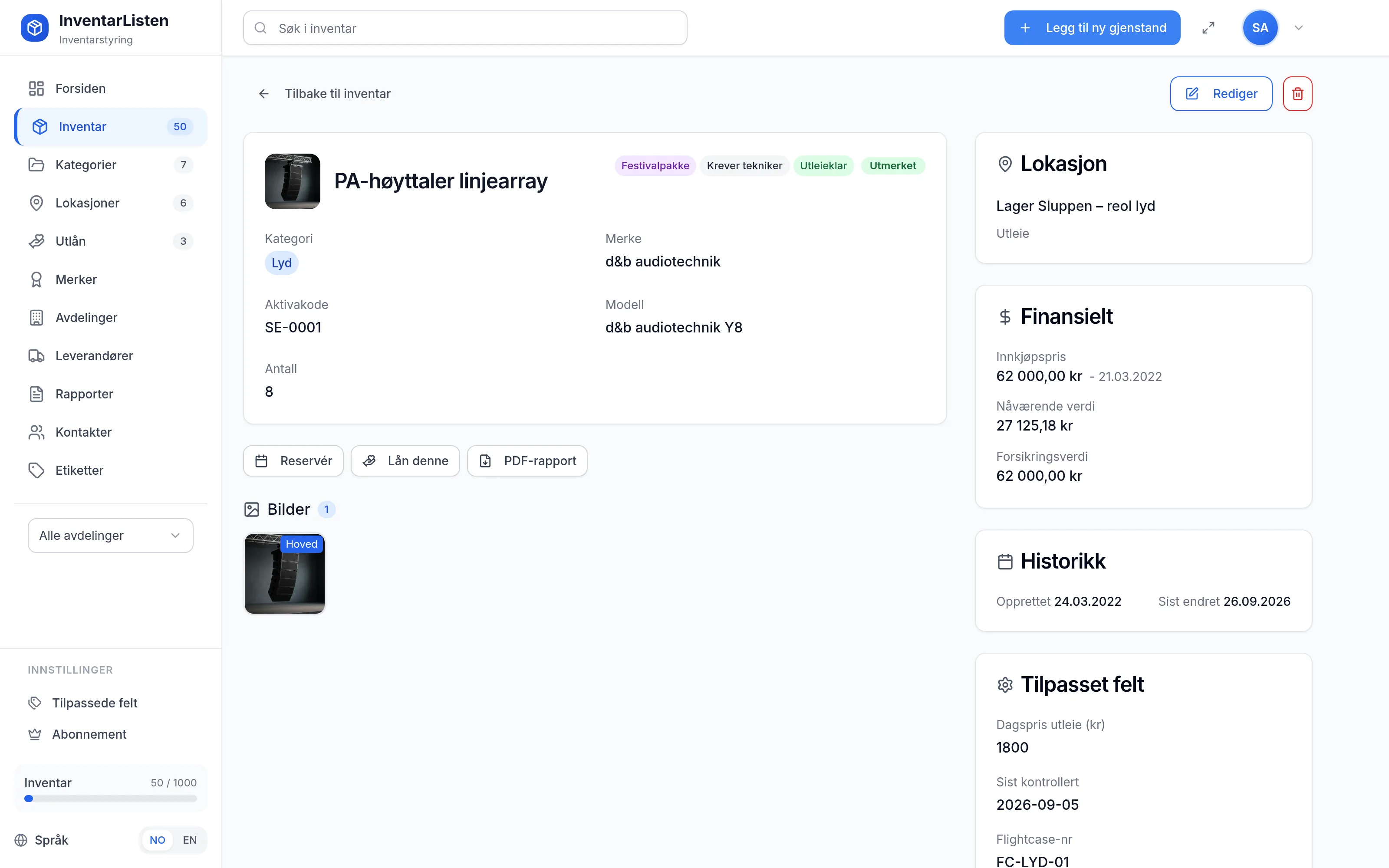Image resolution: width=1389 pixels, height=868 pixels.
Task: Open Kategorier in the sidebar
Action: click(111, 165)
